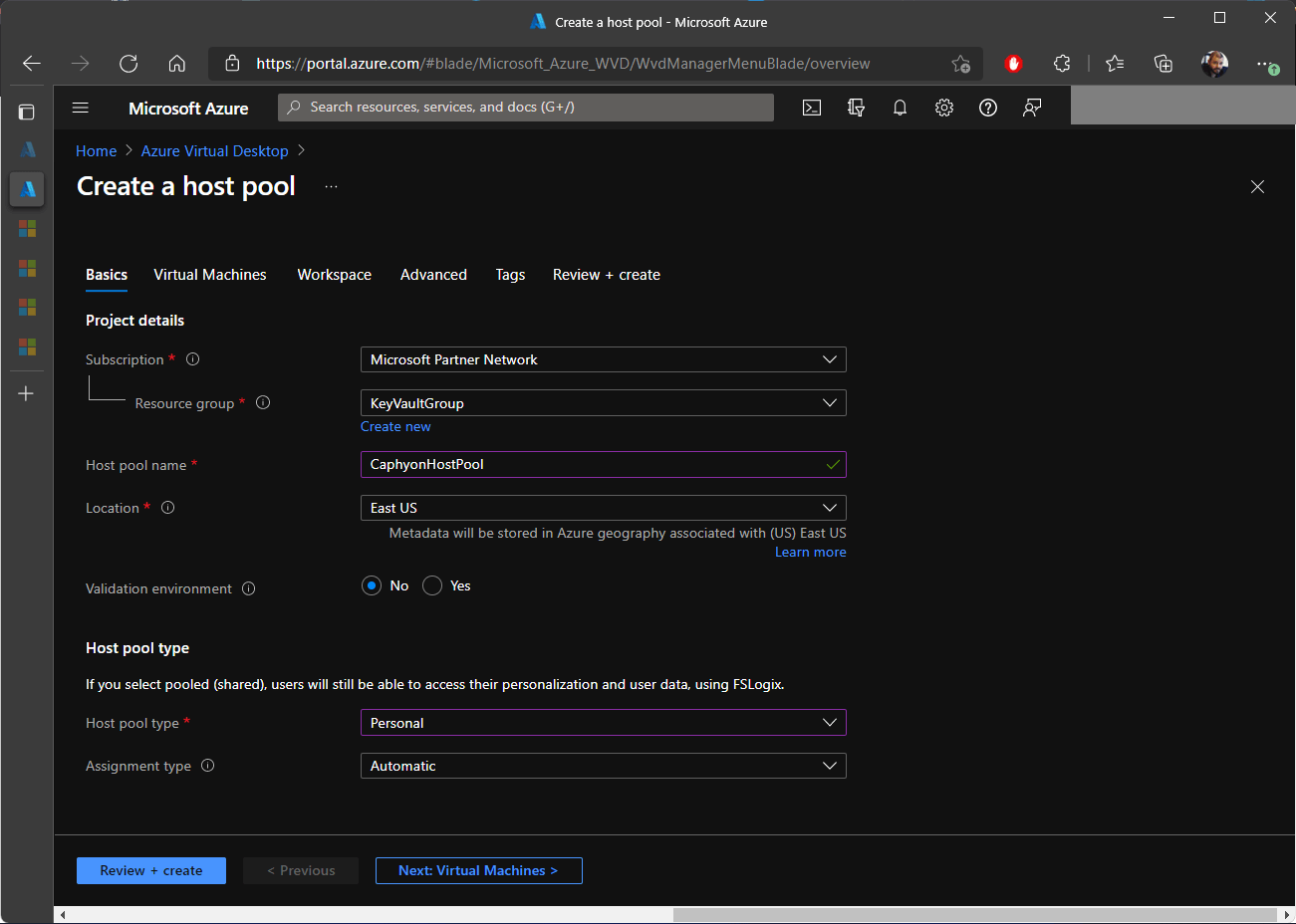Open the browser favorites list icon

point(1115,64)
